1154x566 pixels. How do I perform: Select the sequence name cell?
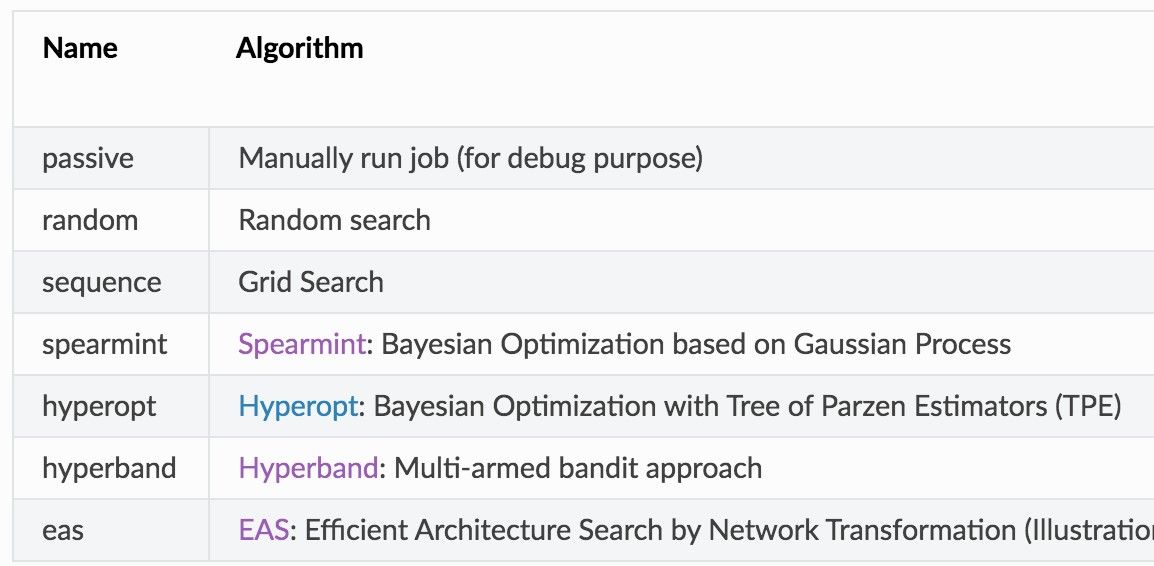111,282
